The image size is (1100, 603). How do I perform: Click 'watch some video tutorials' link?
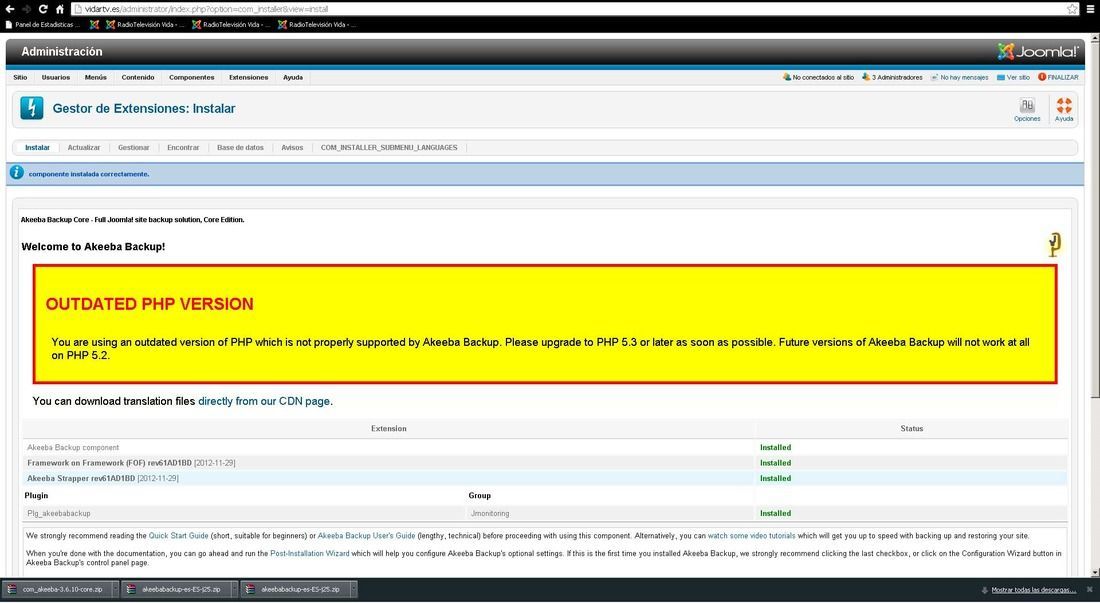(x=751, y=536)
